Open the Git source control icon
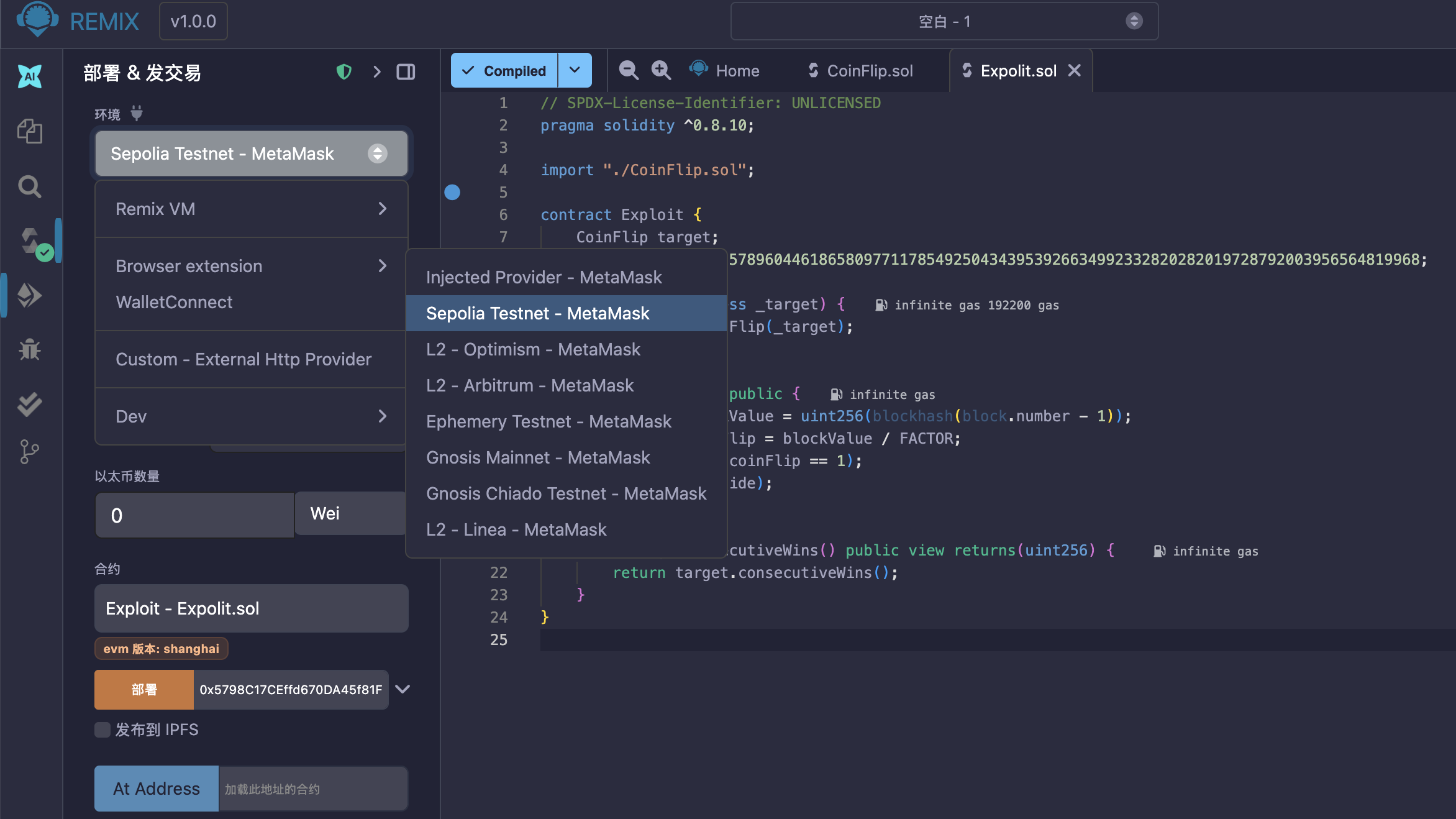The height and width of the screenshot is (819, 1456). point(29,452)
